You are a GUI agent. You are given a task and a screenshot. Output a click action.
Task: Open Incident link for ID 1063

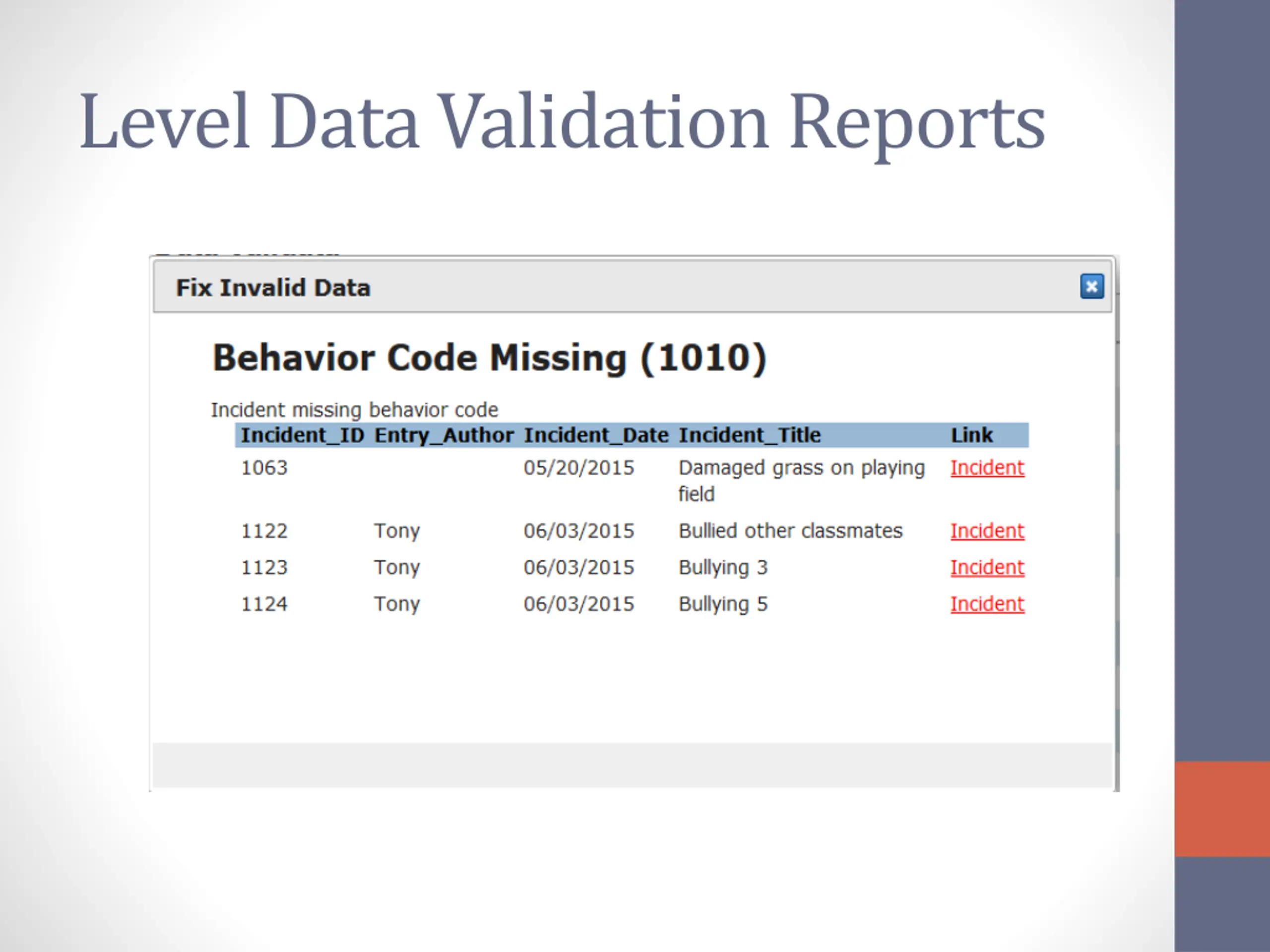[987, 468]
